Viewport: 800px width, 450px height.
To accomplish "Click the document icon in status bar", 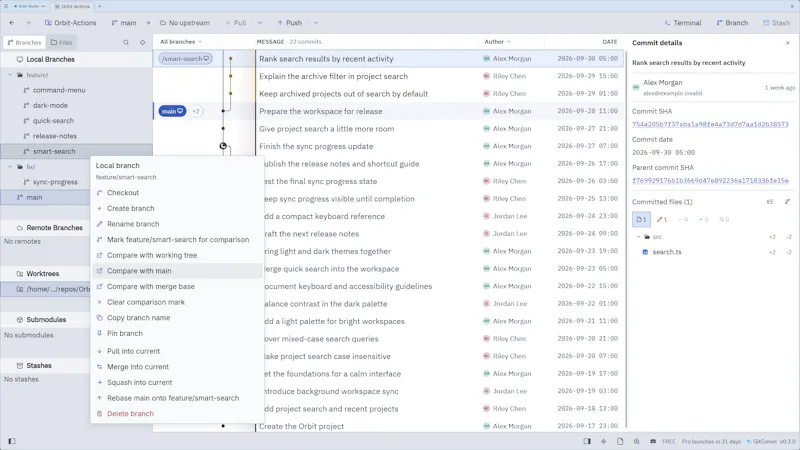I will coord(620,441).
